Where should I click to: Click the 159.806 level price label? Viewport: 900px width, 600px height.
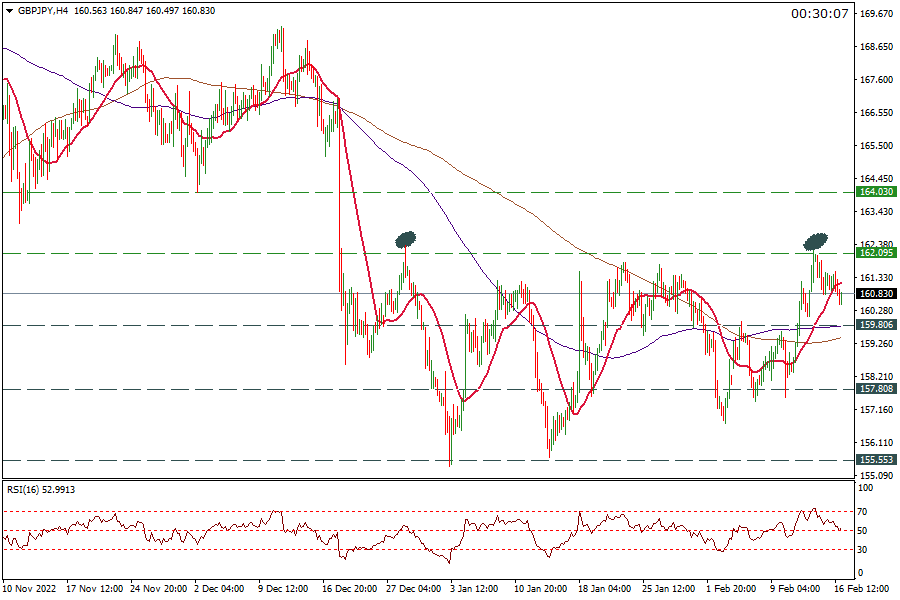click(876, 325)
